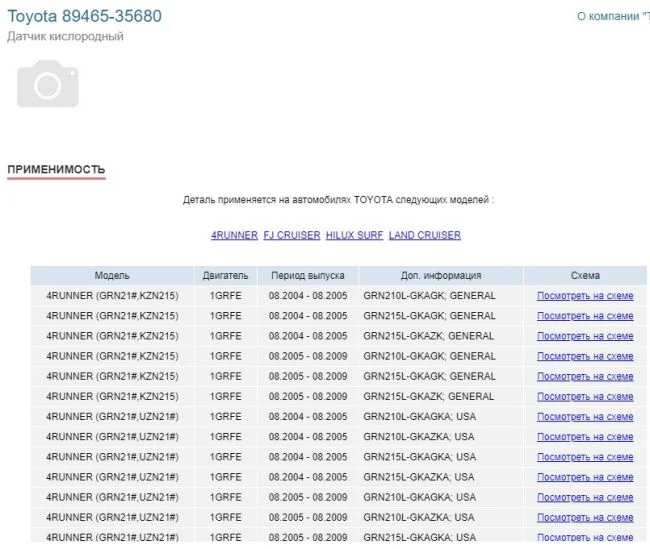Open scheme link for GRN215L-GKAGK GENERAL 08.2005 row
The width and height of the screenshot is (650, 549).
pos(585,377)
